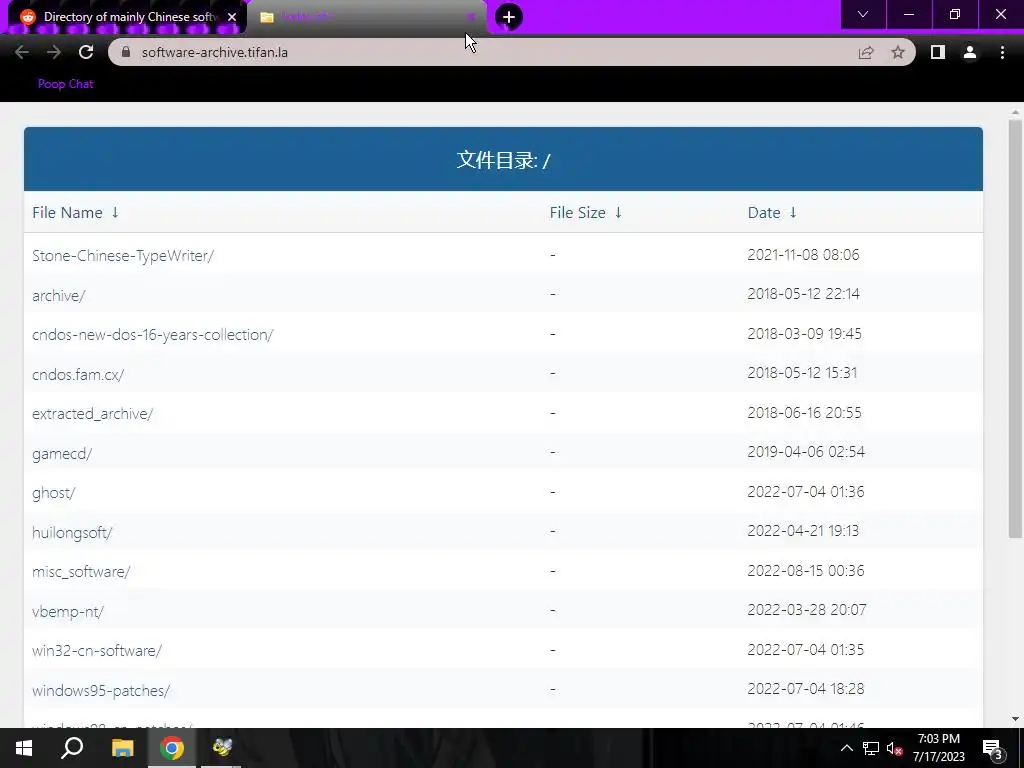1024x768 pixels.
Task: Go back using the browser back arrow
Action: [x=22, y=52]
